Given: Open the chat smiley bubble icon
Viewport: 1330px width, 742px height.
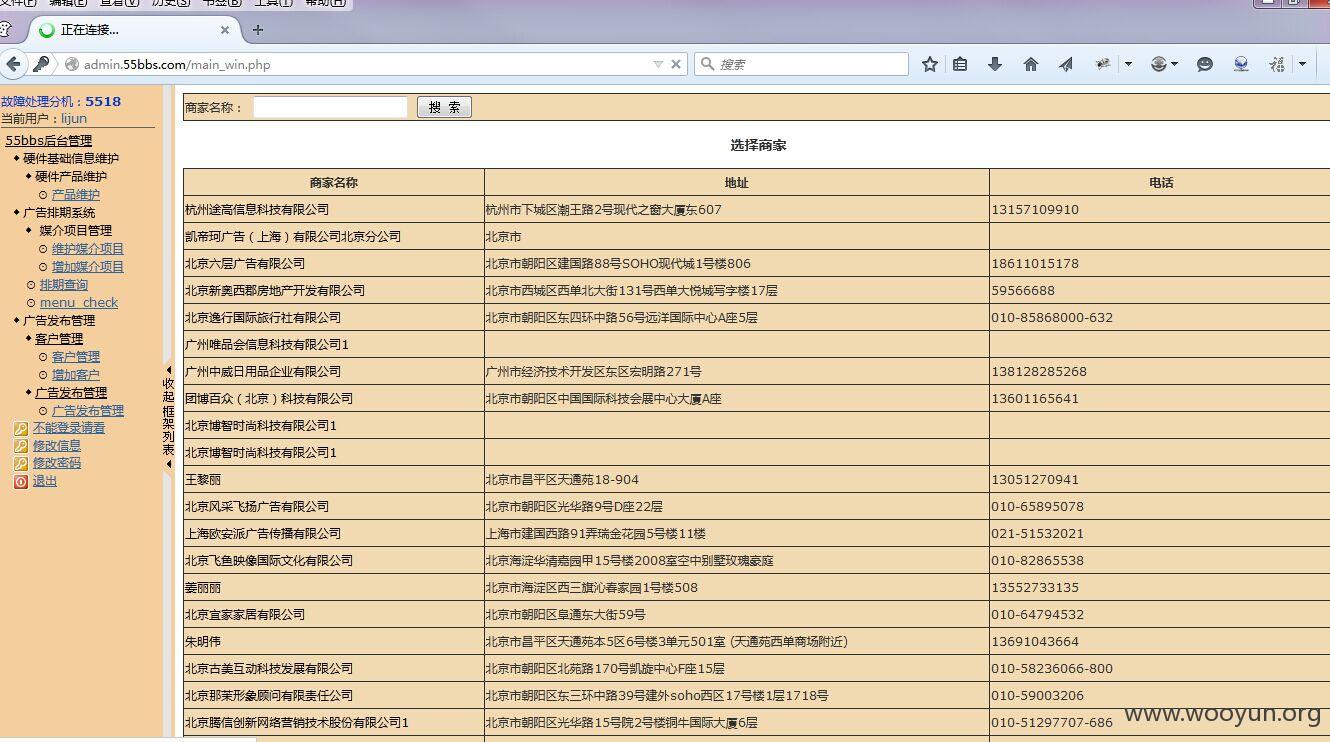Looking at the screenshot, I should [x=1205, y=64].
